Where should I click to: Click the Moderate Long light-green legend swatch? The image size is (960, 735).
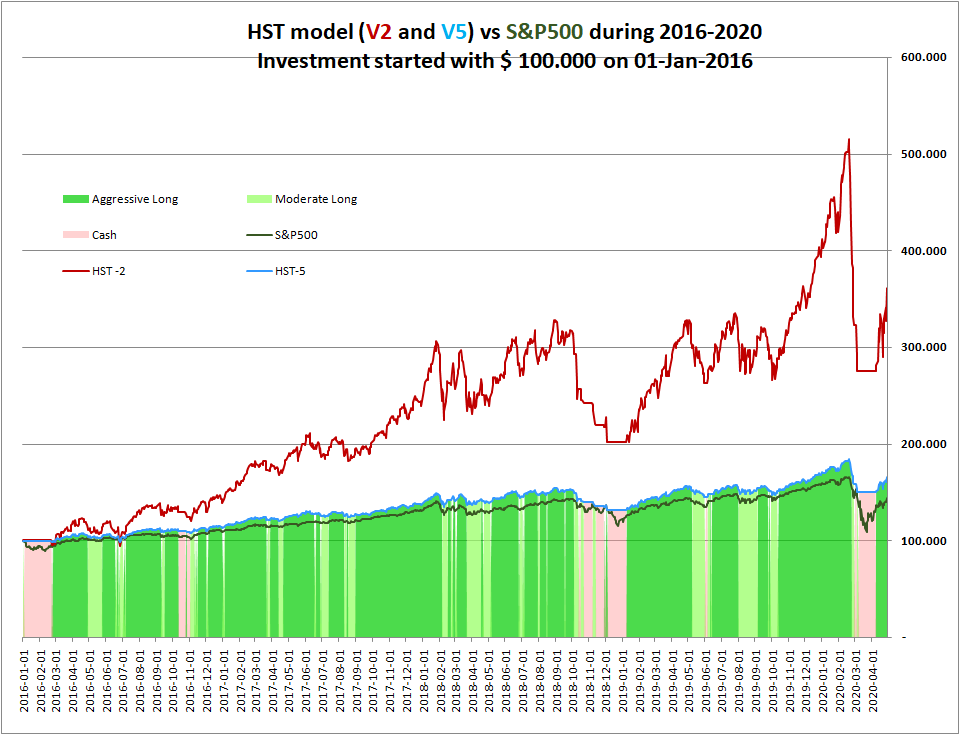pos(259,199)
